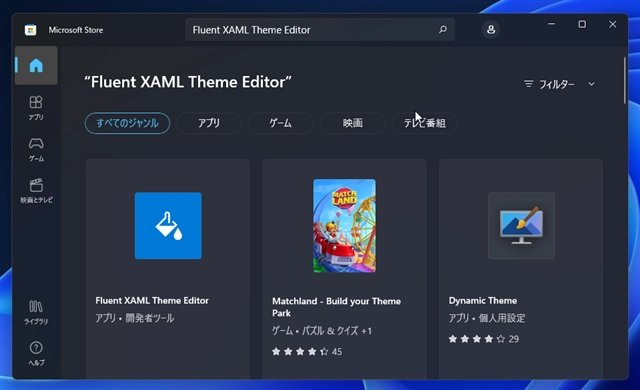Open the Dynamic Theme app thumbnail

click(x=521, y=226)
